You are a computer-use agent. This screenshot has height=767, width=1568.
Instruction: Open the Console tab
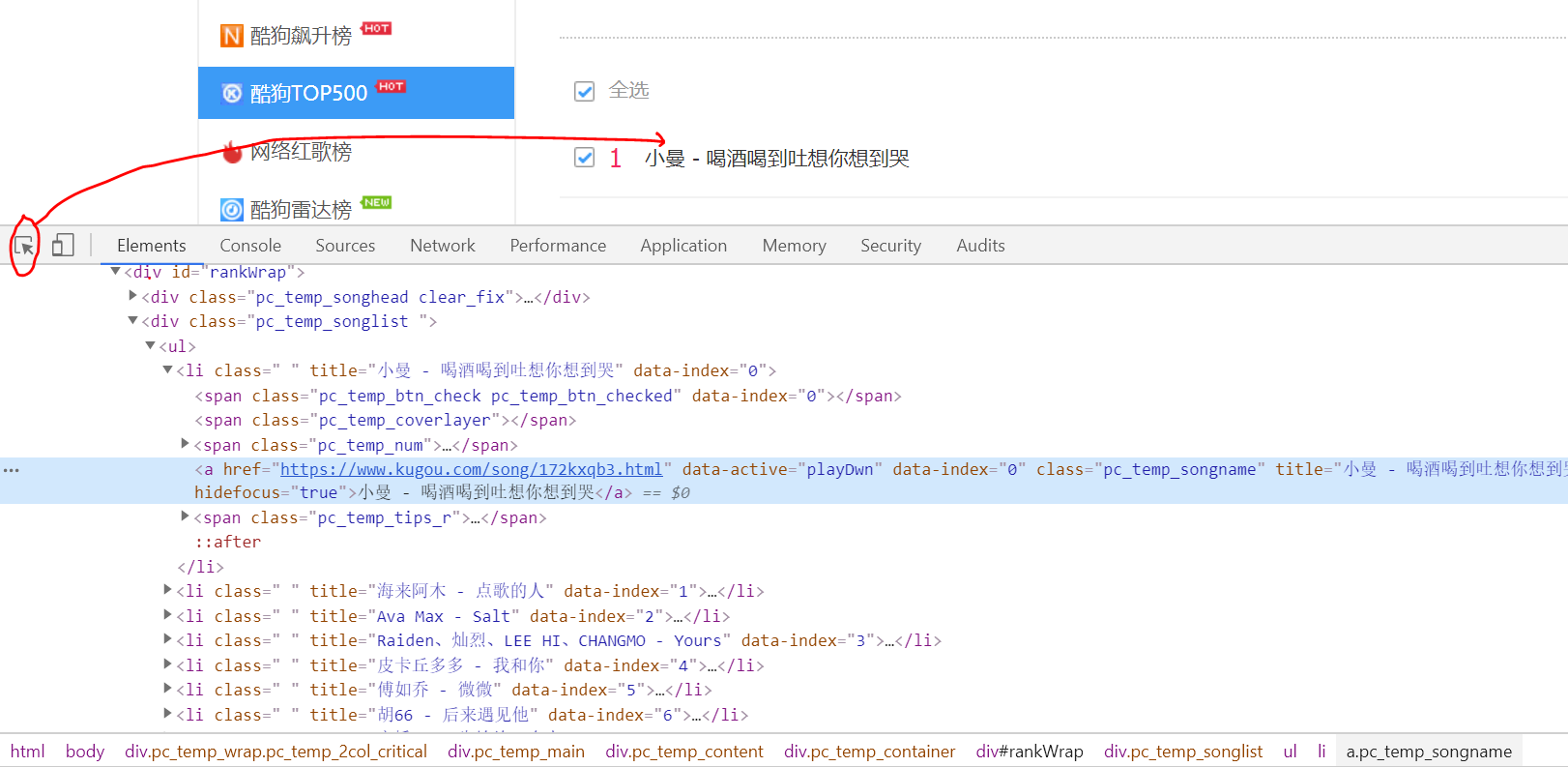250,246
